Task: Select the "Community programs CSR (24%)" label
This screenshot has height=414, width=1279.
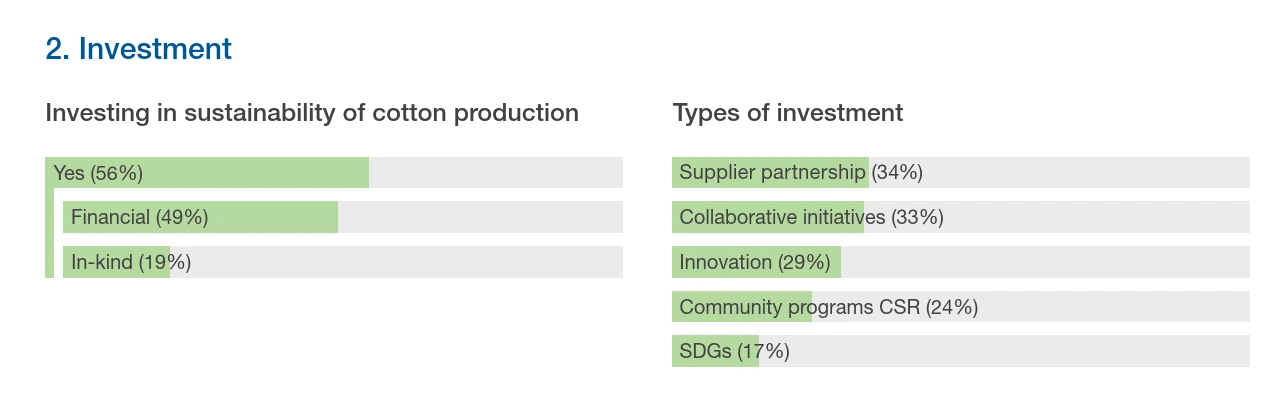Action: [828, 307]
